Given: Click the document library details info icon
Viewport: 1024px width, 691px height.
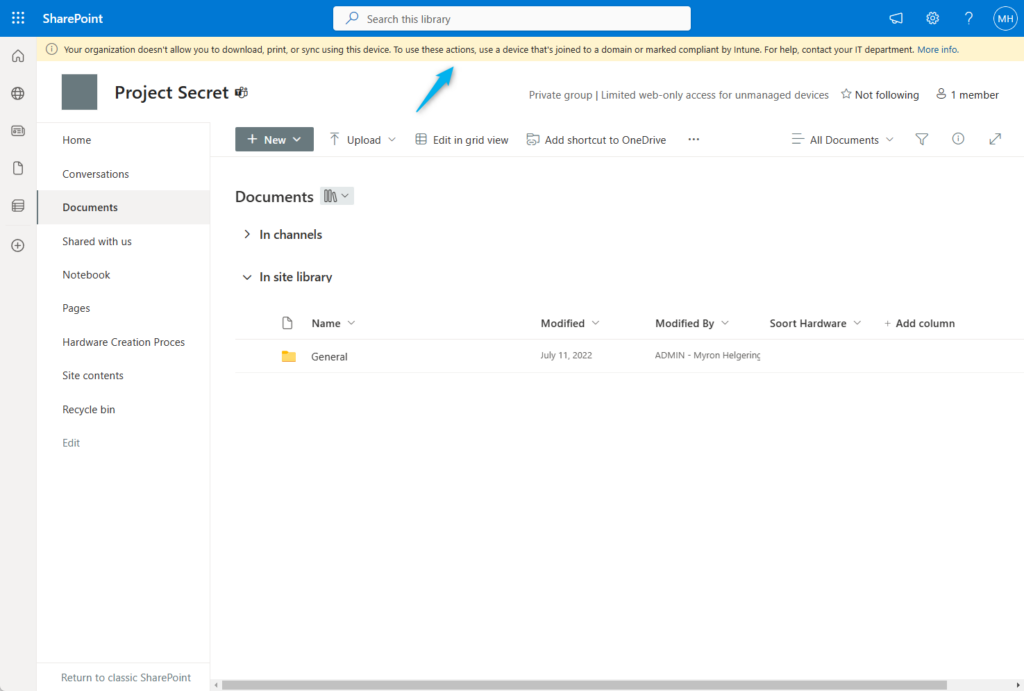Looking at the screenshot, I should click(x=958, y=139).
